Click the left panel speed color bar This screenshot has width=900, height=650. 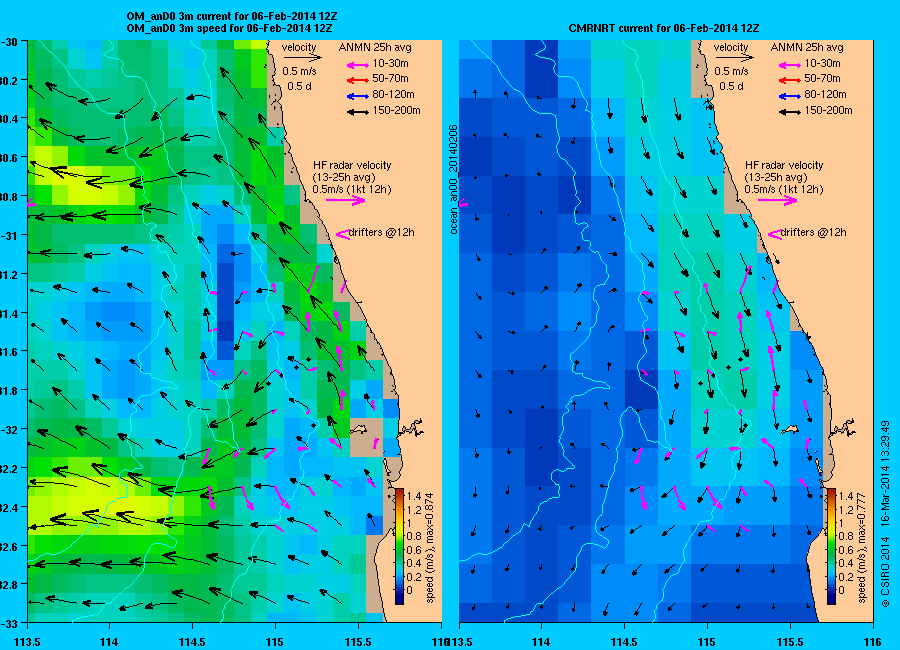click(399, 547)
